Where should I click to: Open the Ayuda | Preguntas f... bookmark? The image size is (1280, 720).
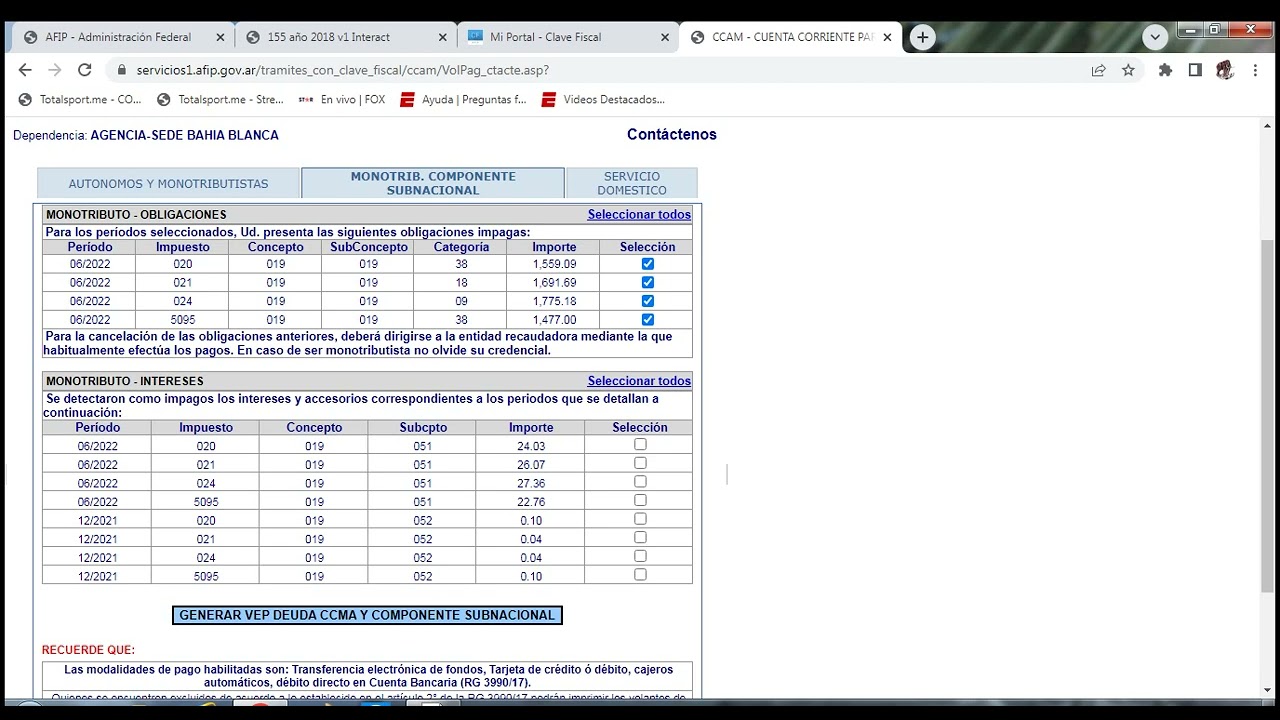463,99
